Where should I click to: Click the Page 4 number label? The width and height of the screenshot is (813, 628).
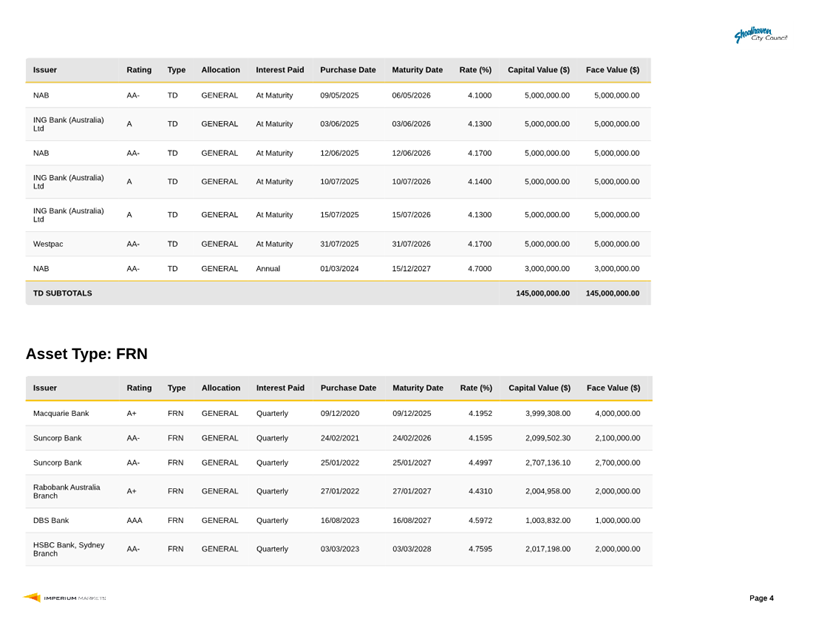(x=761, y=598)
